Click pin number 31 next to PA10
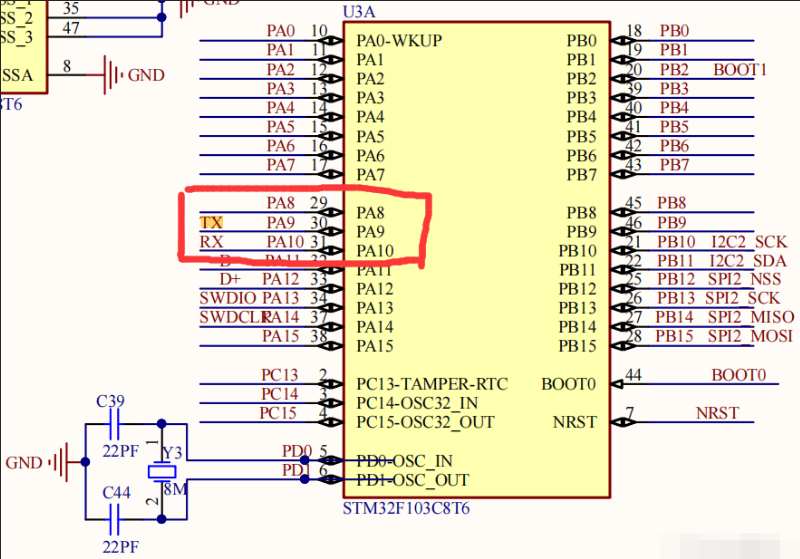 [x=319, y=241]
